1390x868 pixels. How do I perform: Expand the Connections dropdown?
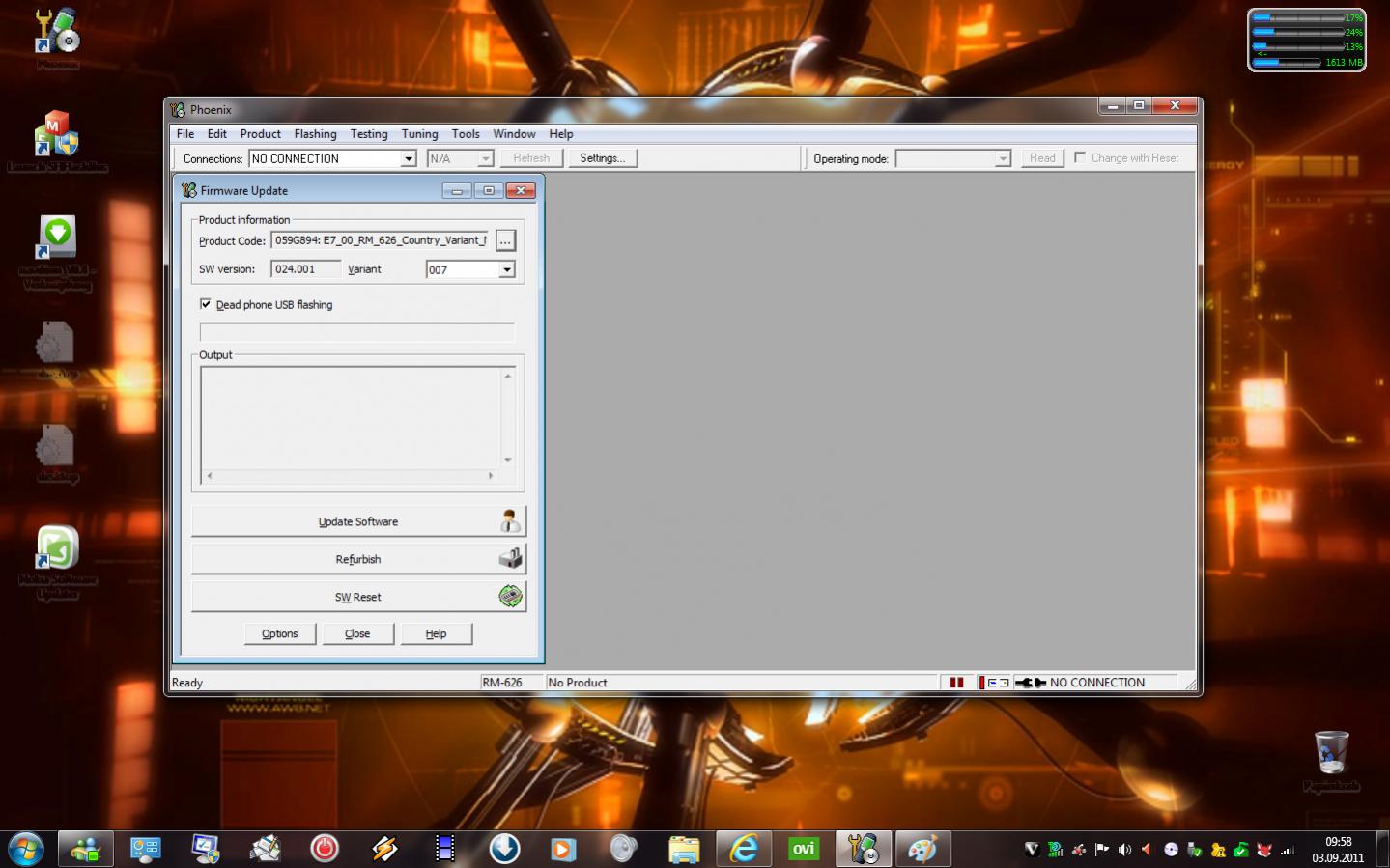coord(409,158)
